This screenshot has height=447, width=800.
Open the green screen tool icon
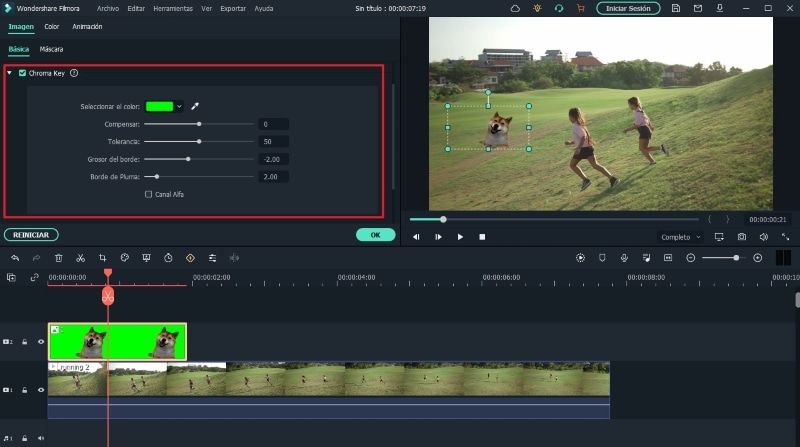[x=146, y=258]
